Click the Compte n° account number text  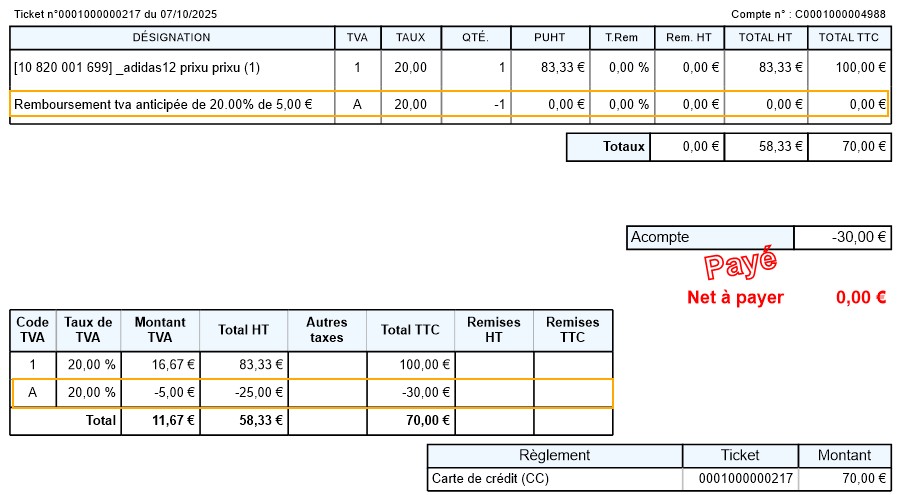click(x=808, y=14)
